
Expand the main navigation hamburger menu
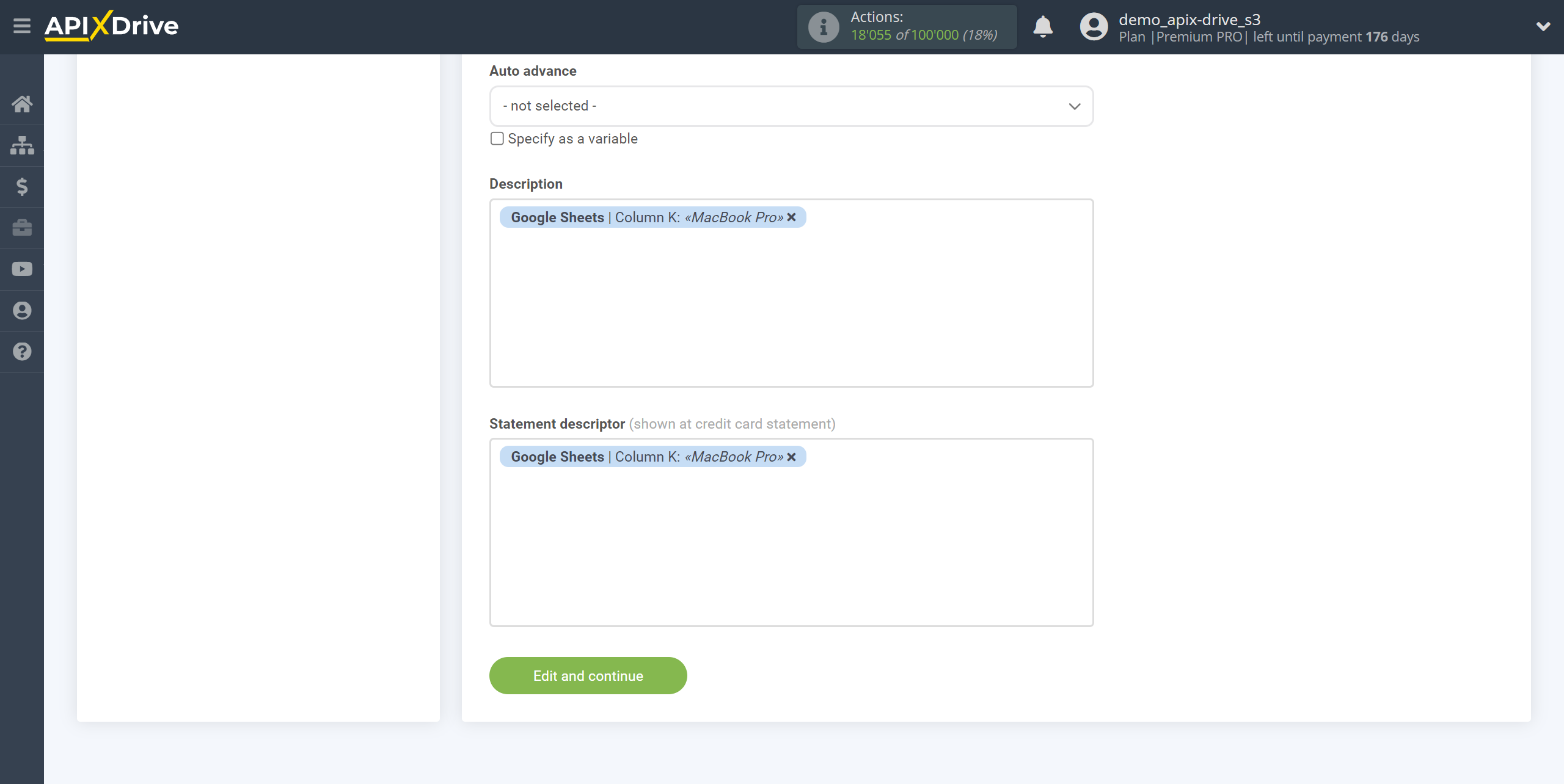(x=22, y=26)
